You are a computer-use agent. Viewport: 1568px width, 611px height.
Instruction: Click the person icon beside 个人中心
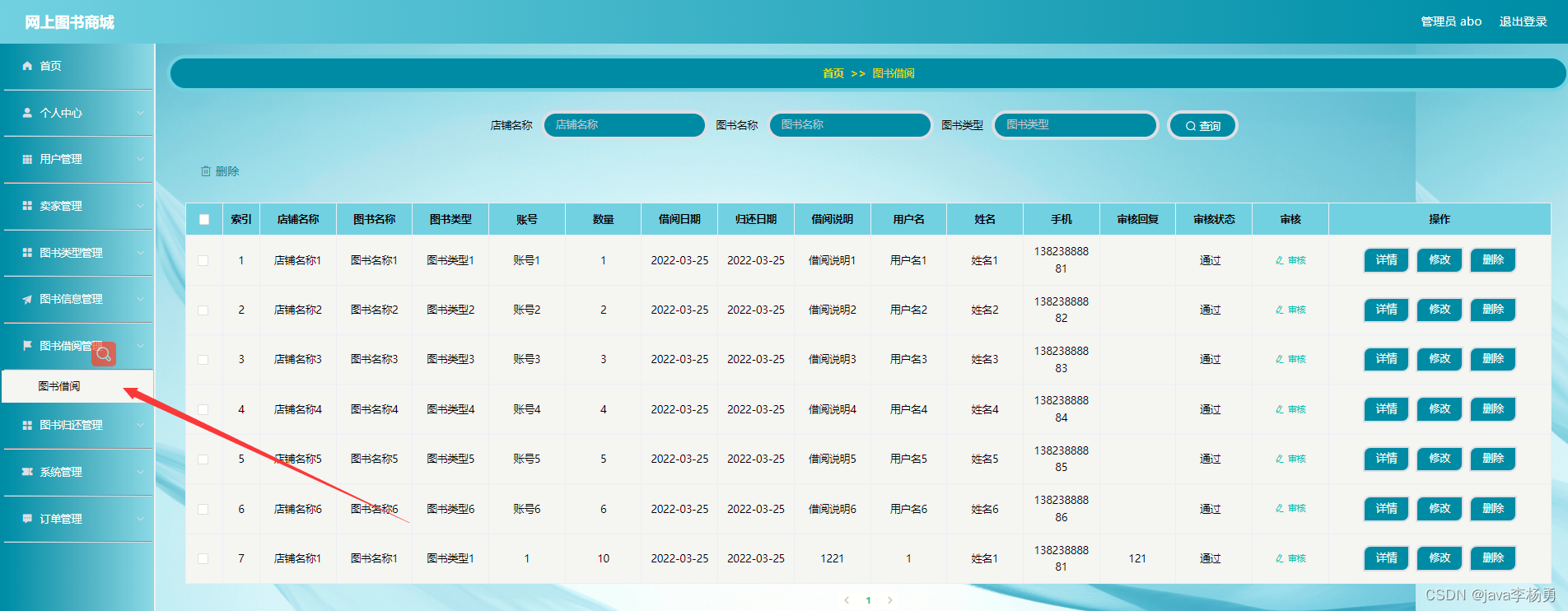click(27, 113)
